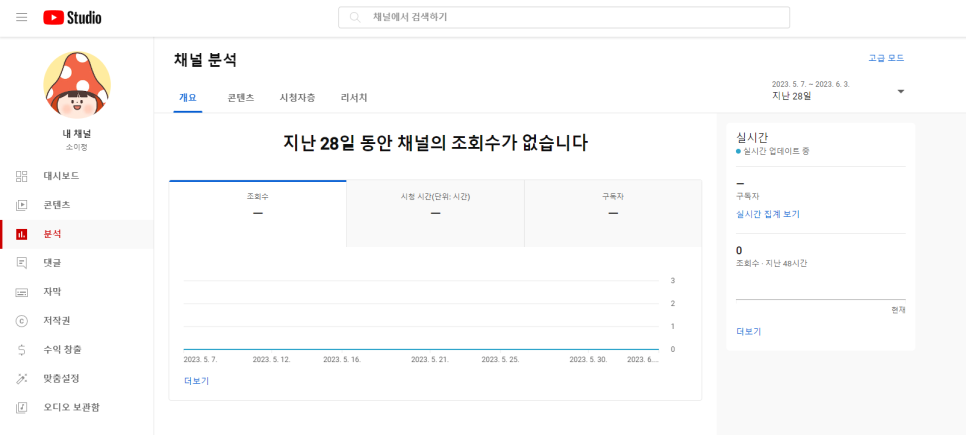
Task: Click the 실시간 집계 보기 link
Action: tap(767, 214)
